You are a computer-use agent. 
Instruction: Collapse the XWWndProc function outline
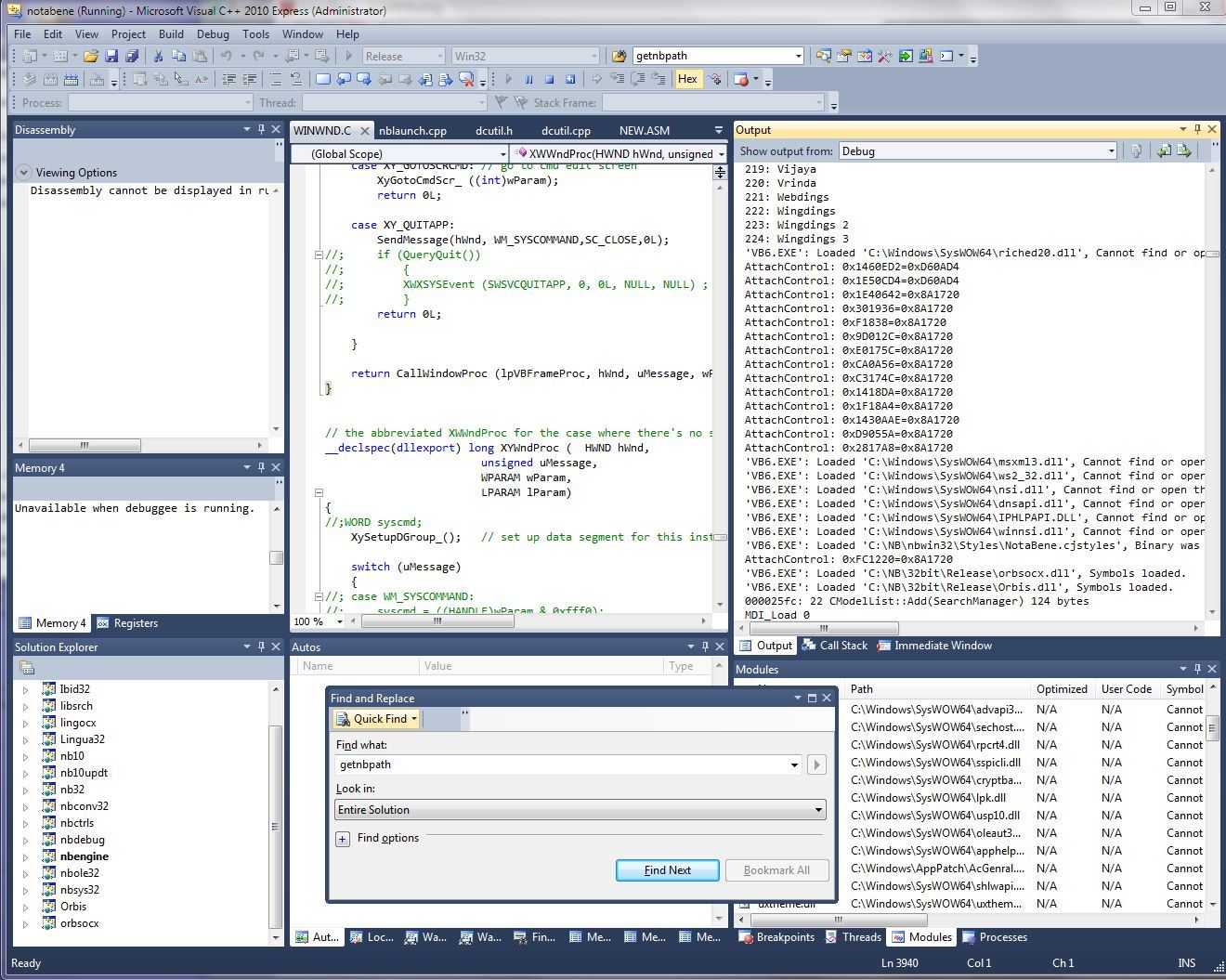coord(319,492)
